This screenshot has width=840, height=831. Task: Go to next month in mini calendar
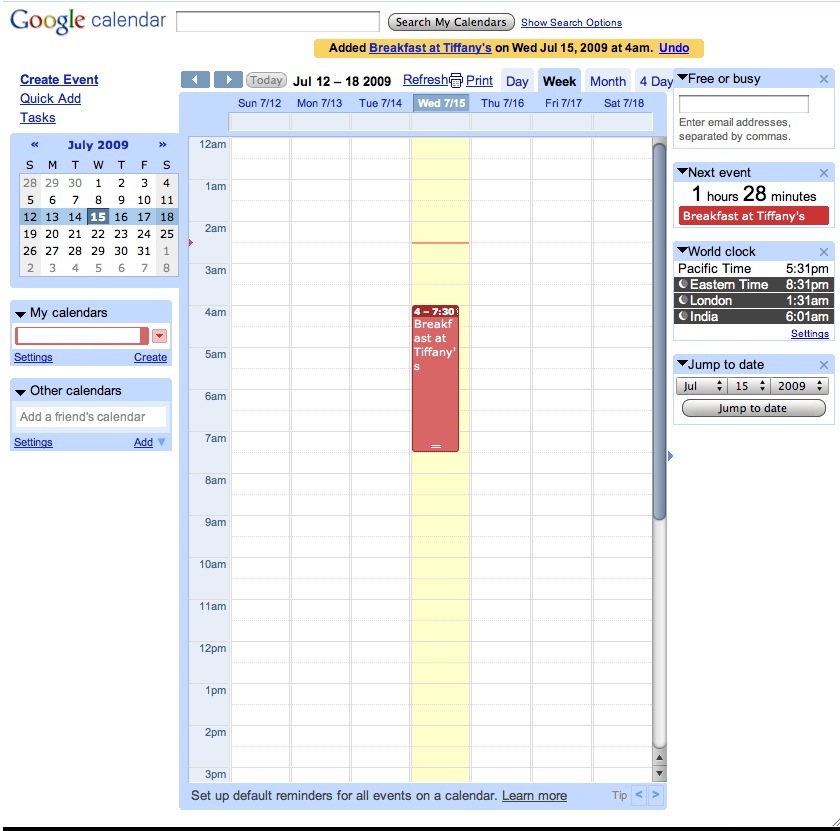pos(162,144)
